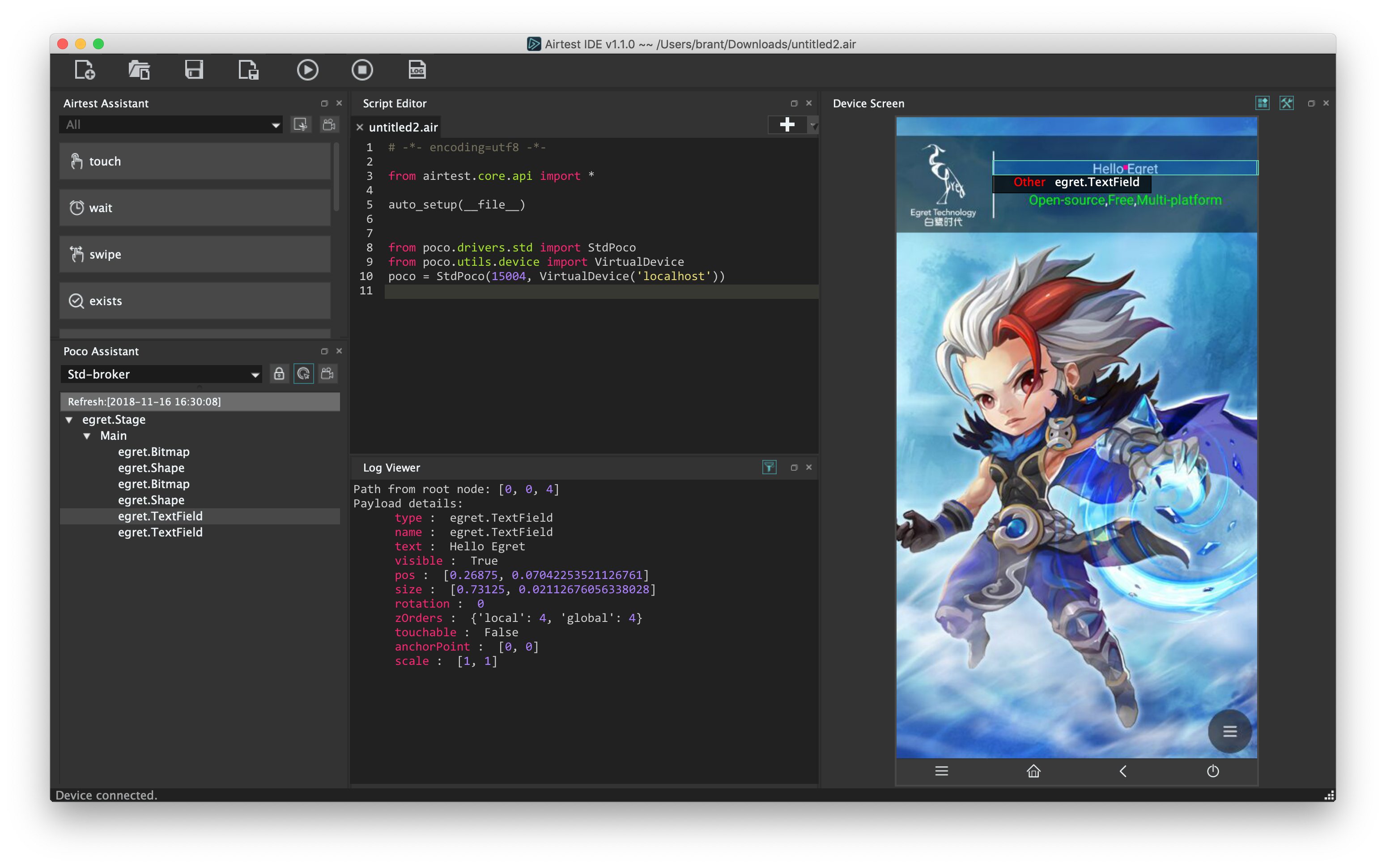The width and height of the screenshot is (1386, 868).
Task: Click the new file toolbar icon
Action: [x=85, y=70]
